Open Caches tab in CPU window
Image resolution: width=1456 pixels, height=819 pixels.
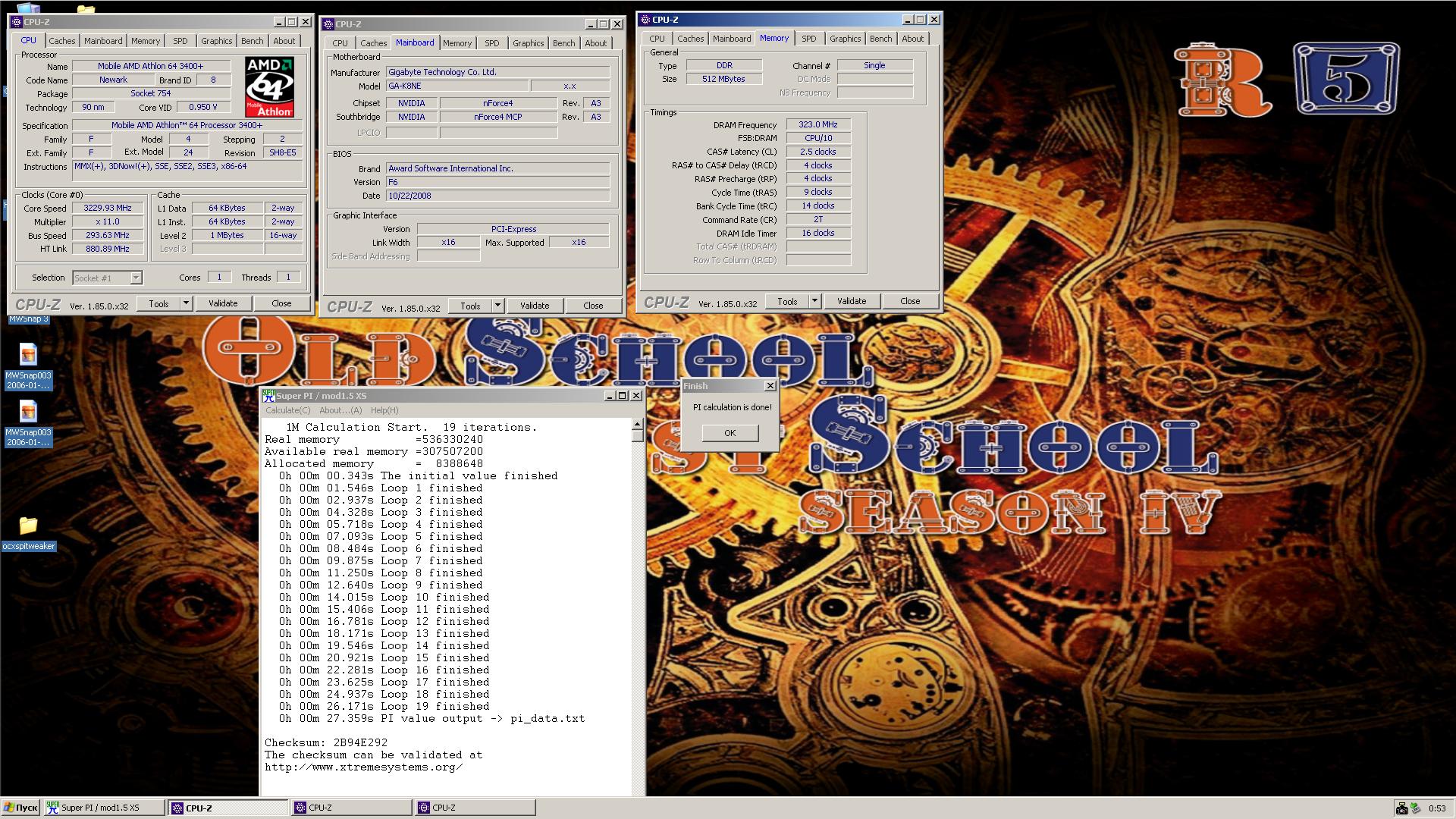(62, 41)
